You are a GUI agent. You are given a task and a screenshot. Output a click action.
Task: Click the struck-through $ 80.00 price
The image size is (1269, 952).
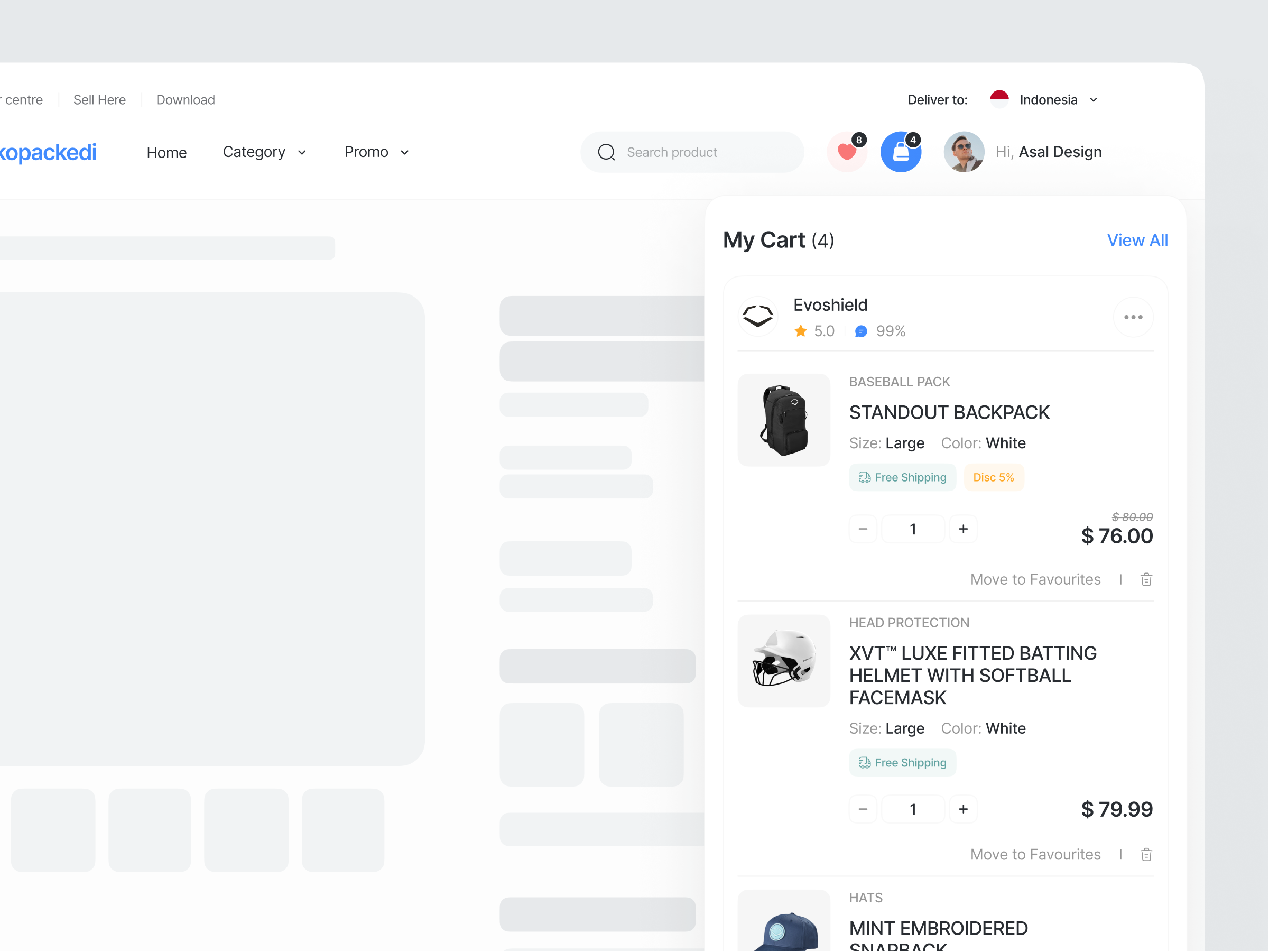pyautogui.click(x=1132, y=517)
